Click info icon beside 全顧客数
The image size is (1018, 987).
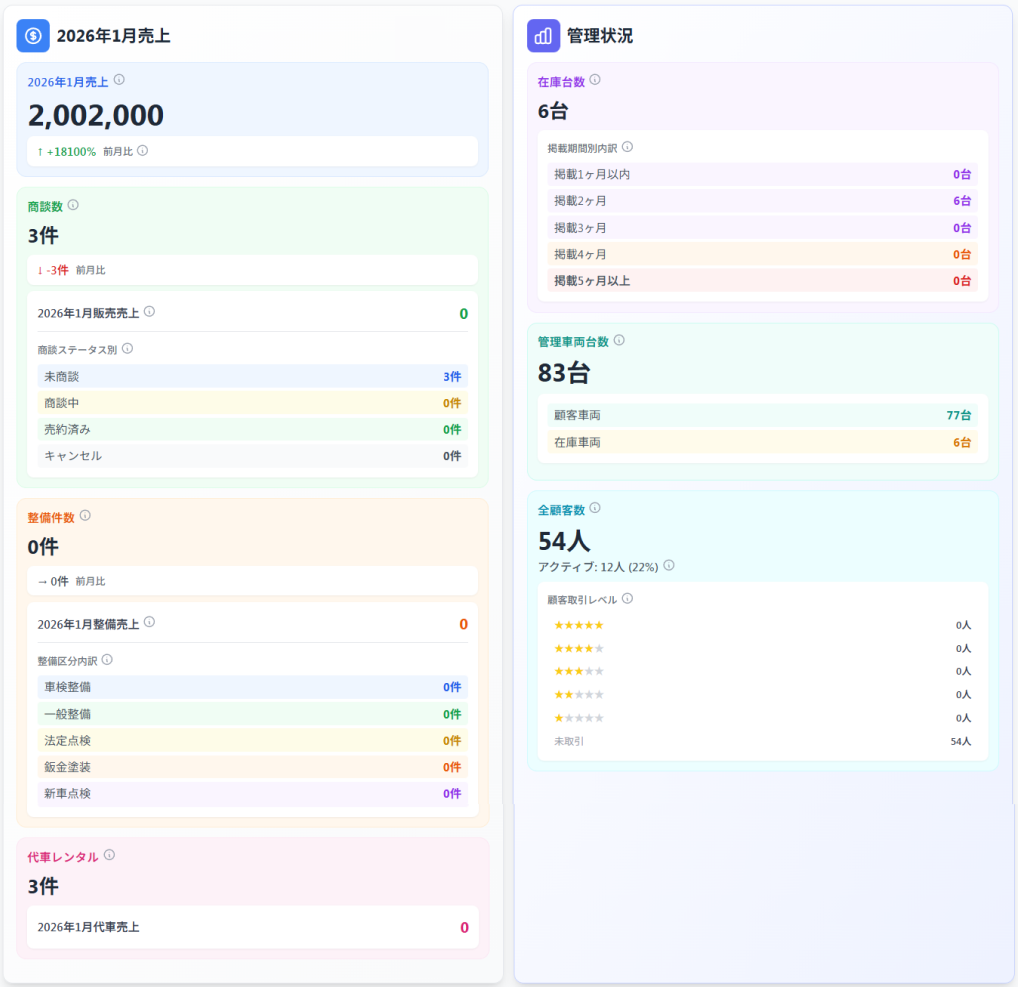pyautogui.click(x=595, y=509)
